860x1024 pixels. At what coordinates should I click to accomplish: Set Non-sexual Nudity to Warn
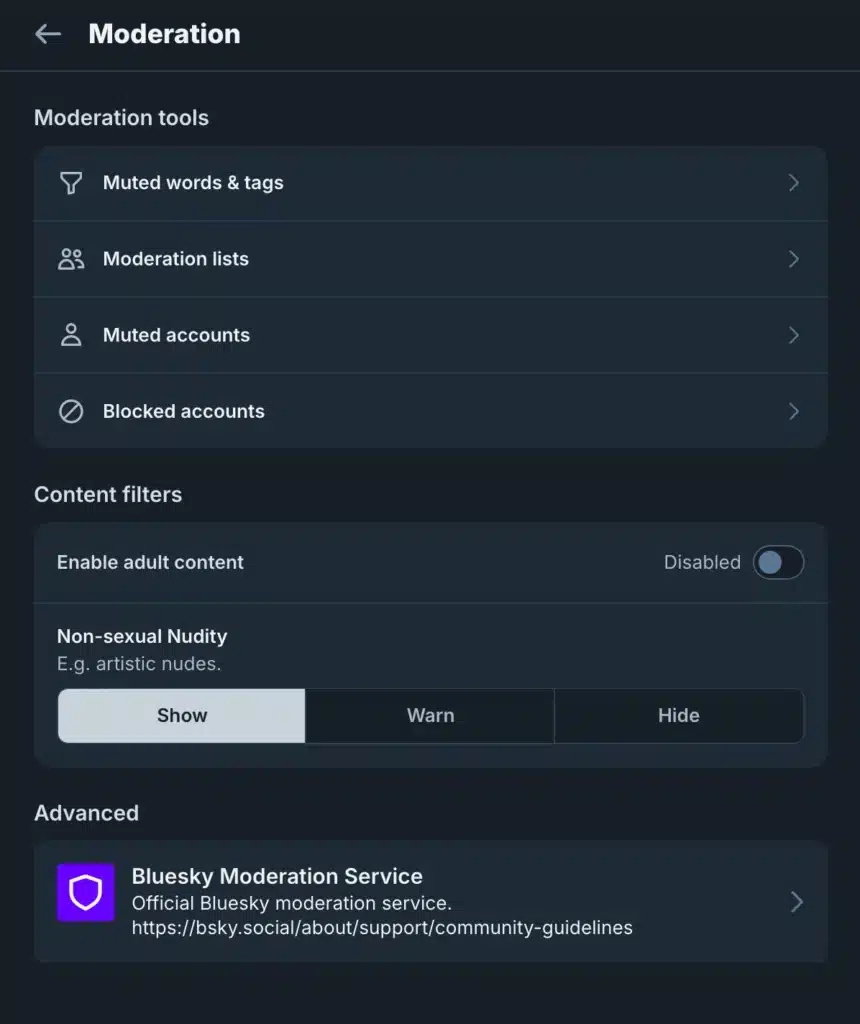[x=430, y=716]
